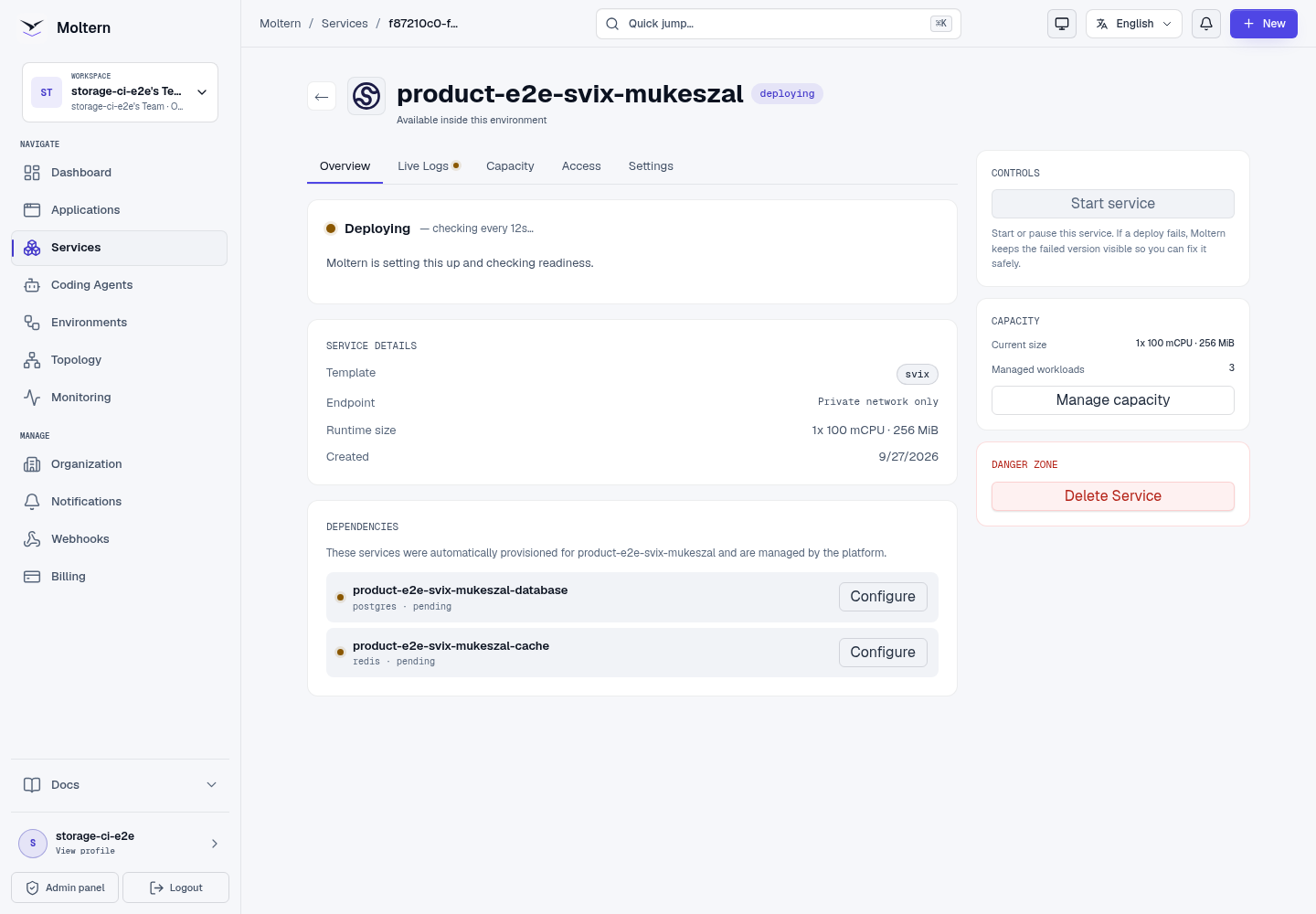Click the Moltern bird logo icon
Viewport: 1316px width, 914px height.
(32, 27)
